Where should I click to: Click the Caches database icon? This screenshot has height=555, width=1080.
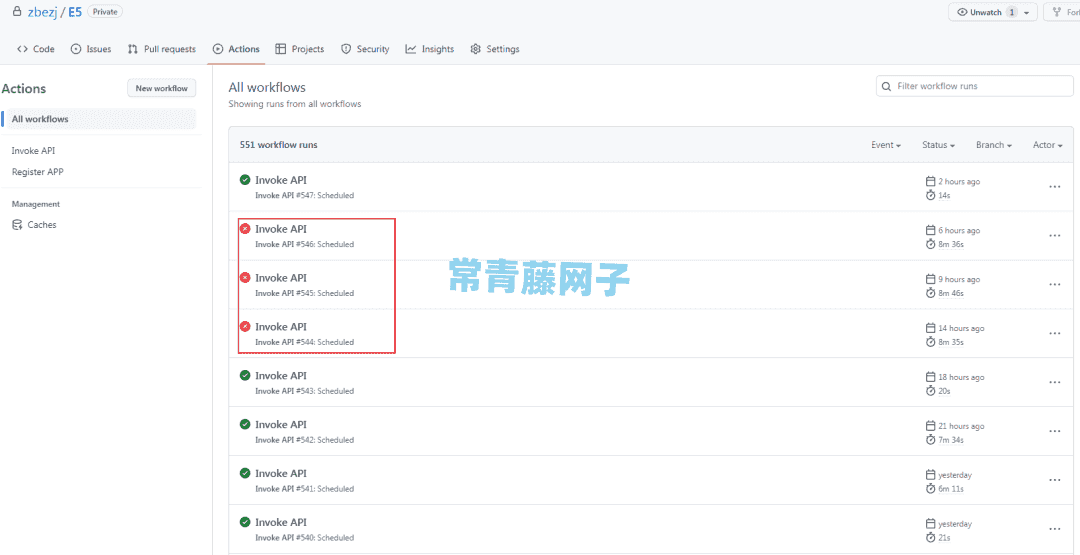pos(17,224)
